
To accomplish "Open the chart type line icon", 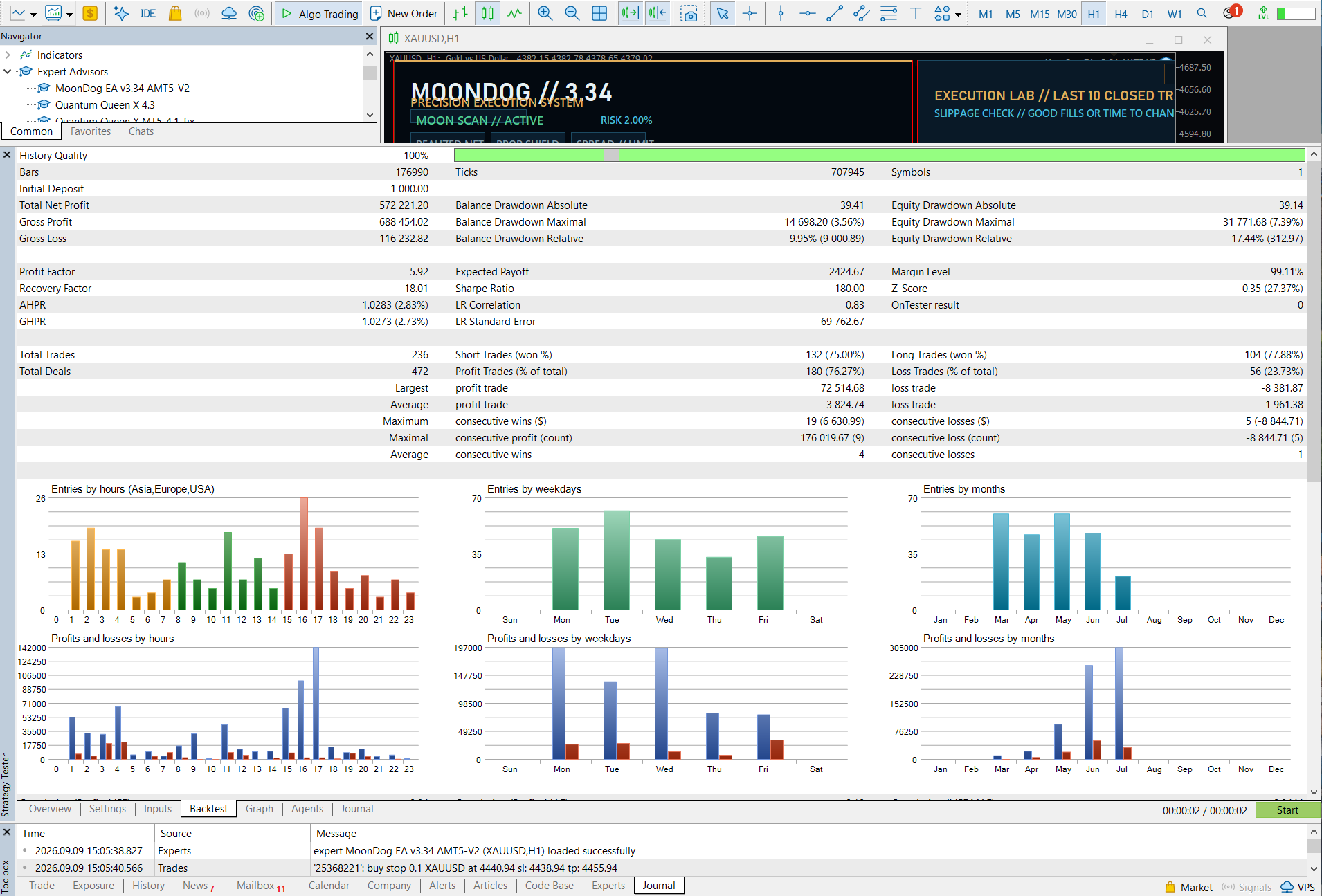I will [x=17, y=13].
